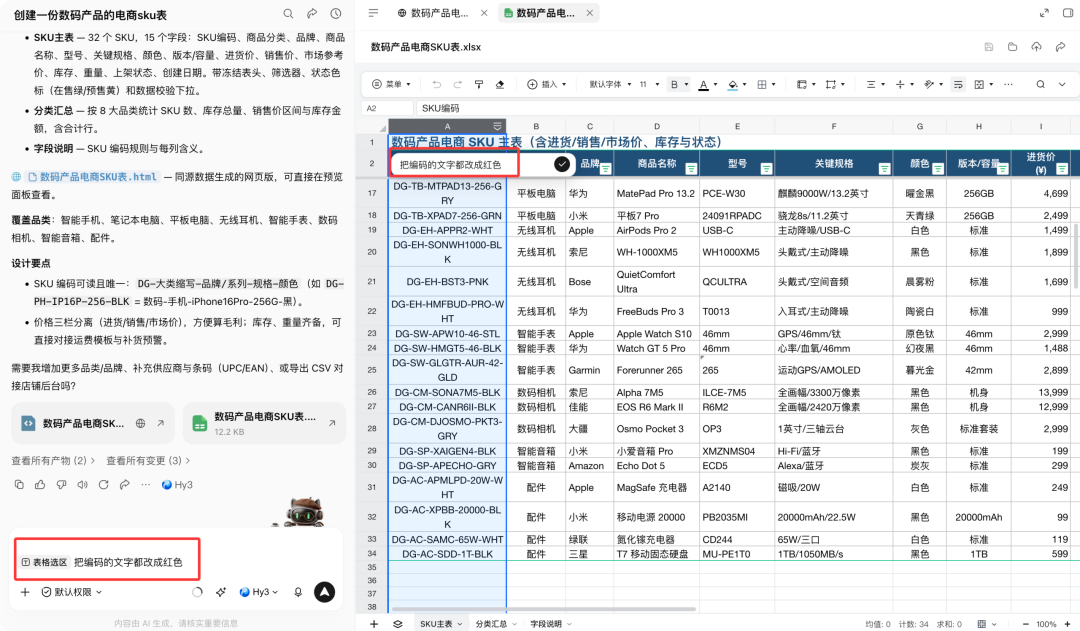Click 查看所有产物 (2) link
The height and width of the screenshot is (631, 1080).
tap(52, 460)
